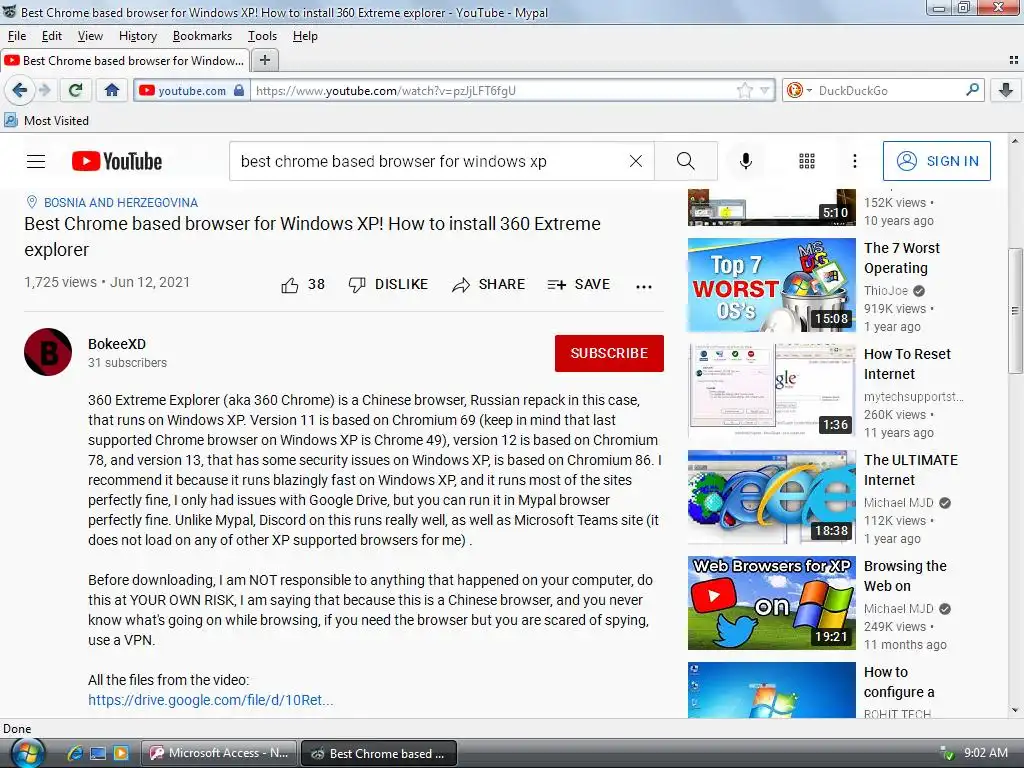Click into the DuckDuckGo search field
Screen dimensions: 1024x768
(889, 90)
